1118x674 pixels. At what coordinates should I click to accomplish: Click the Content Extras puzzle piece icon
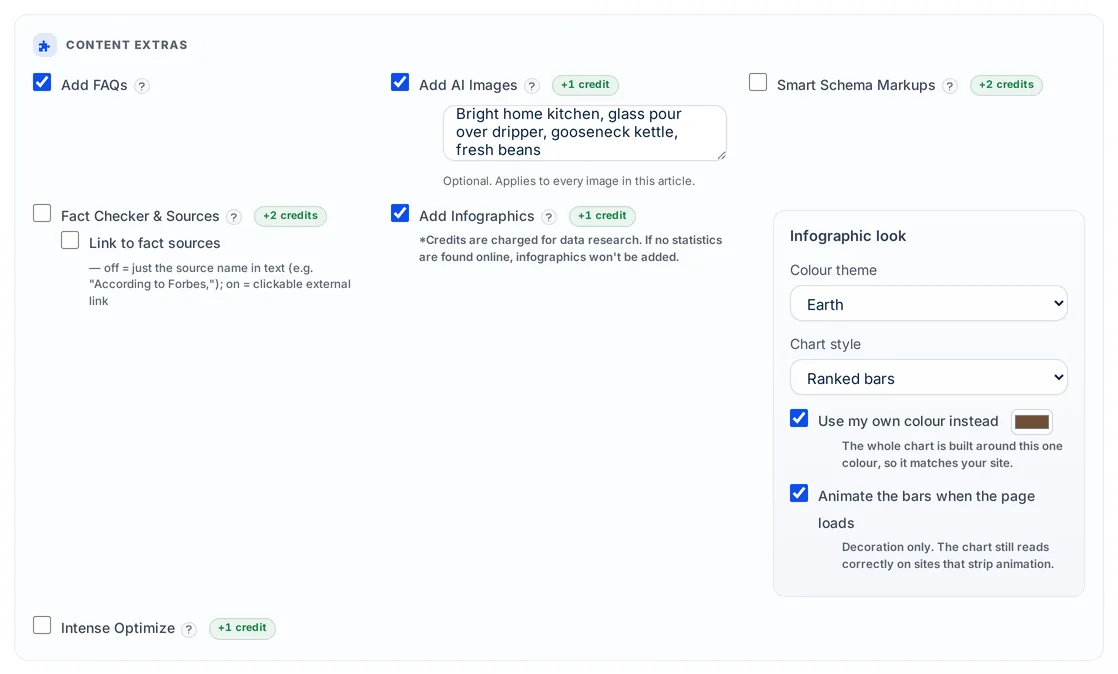(45, 46)
